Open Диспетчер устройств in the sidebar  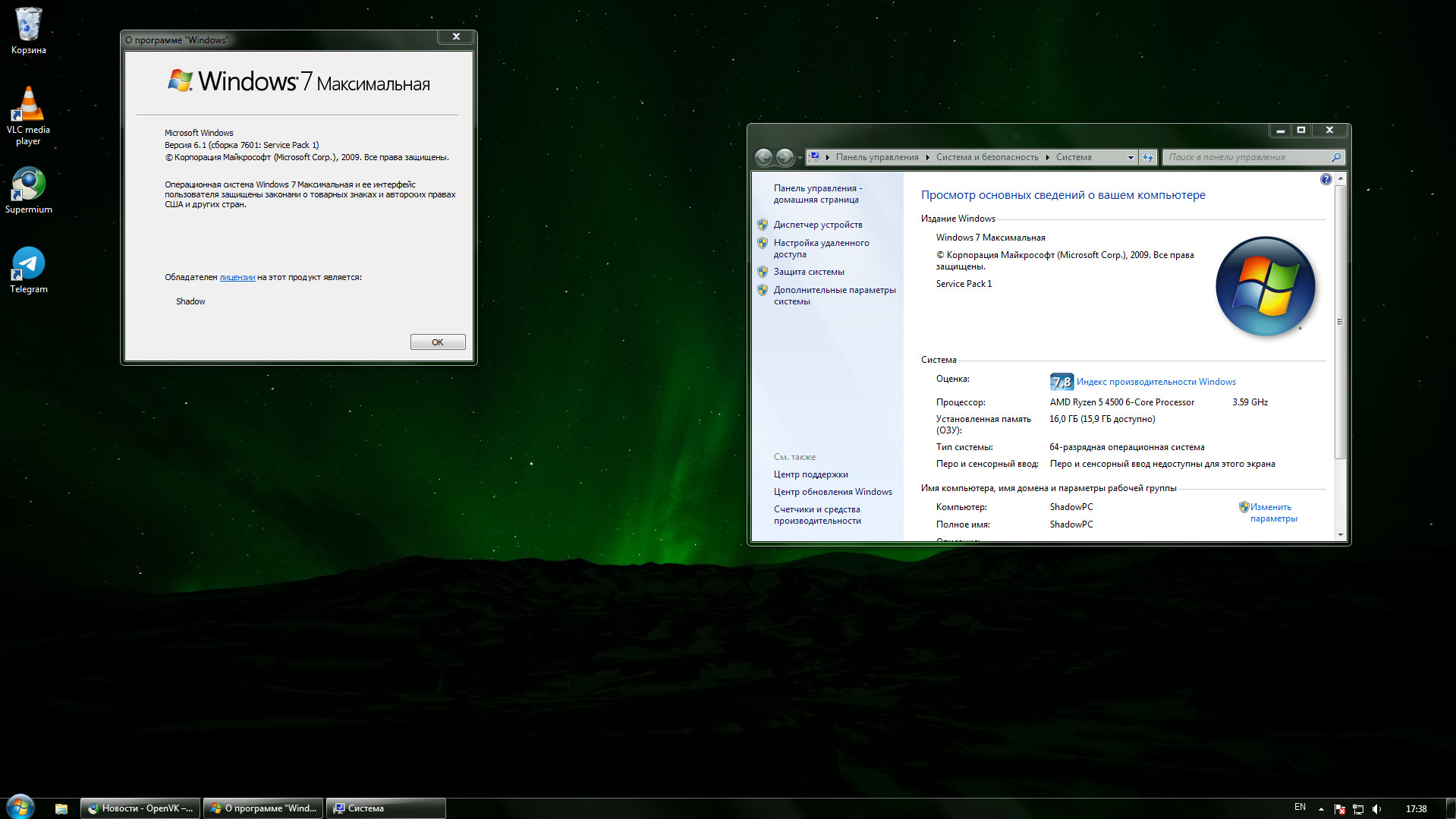point(817,225)
